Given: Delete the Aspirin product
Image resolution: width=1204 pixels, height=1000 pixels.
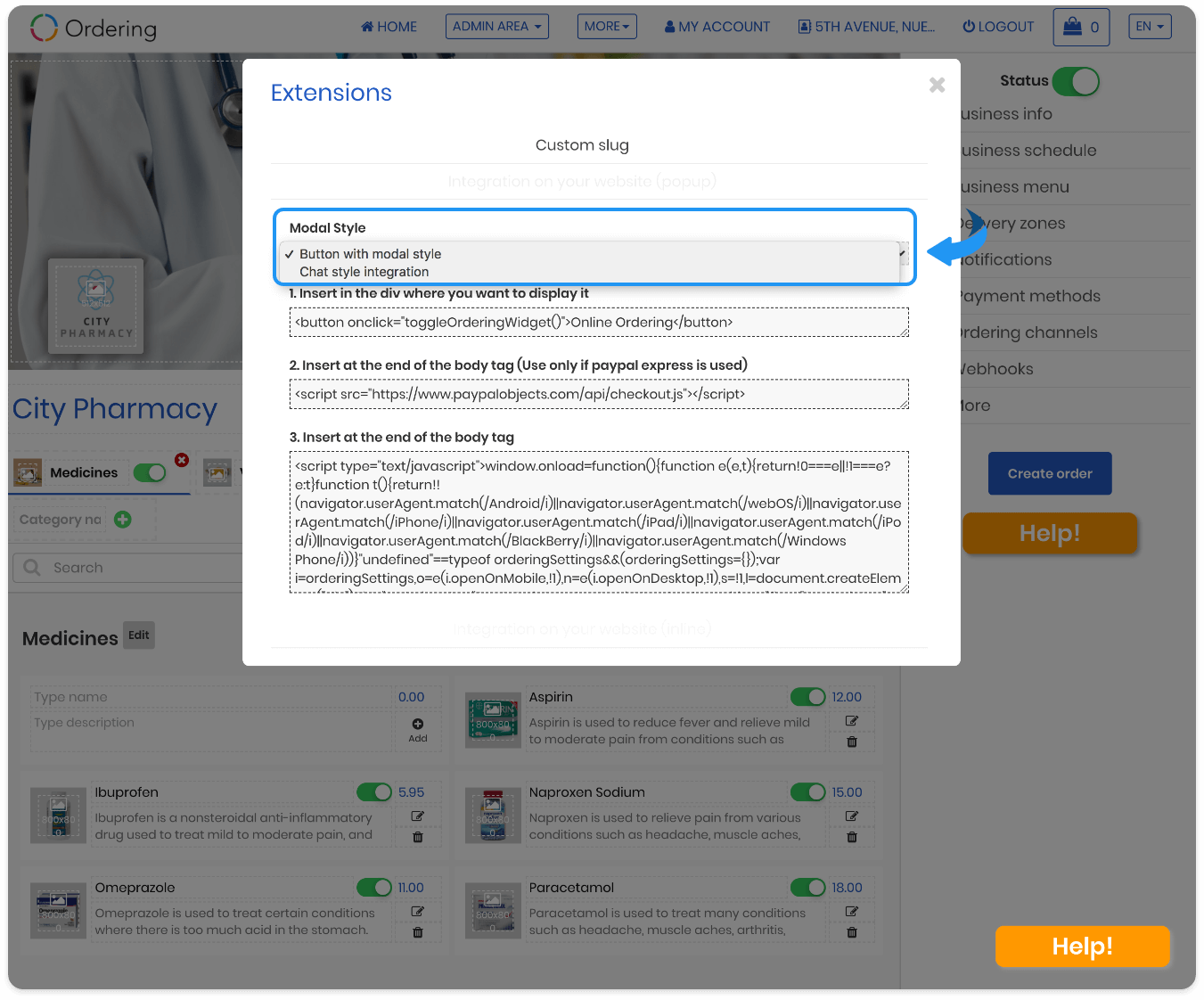Looking at the screenshot, I should (x=852, y=742).
